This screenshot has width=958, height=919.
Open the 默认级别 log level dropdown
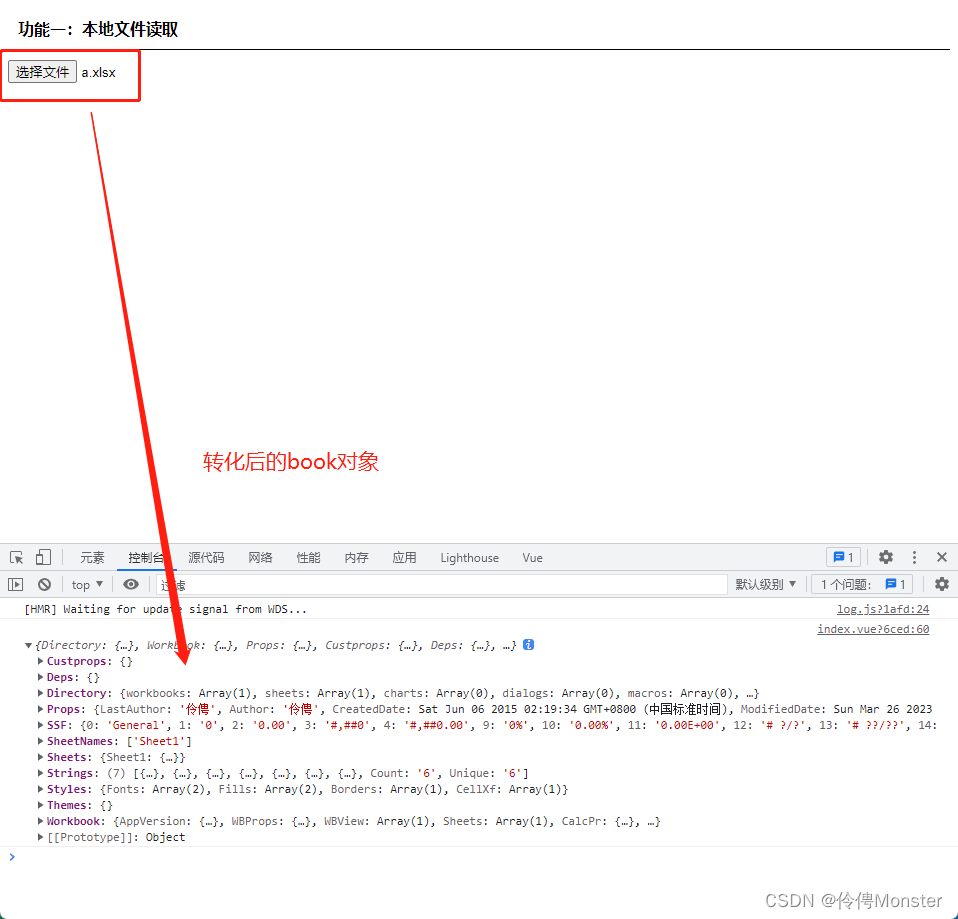coord(766,585)
